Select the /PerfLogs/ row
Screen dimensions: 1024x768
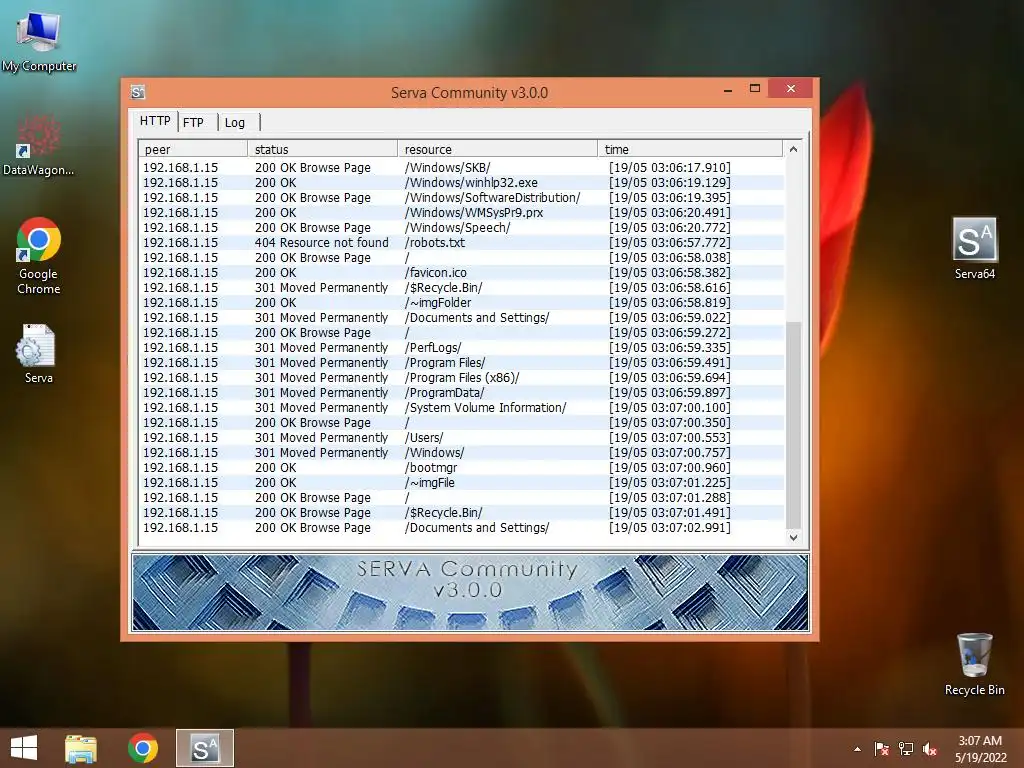[x=462, y=347]
